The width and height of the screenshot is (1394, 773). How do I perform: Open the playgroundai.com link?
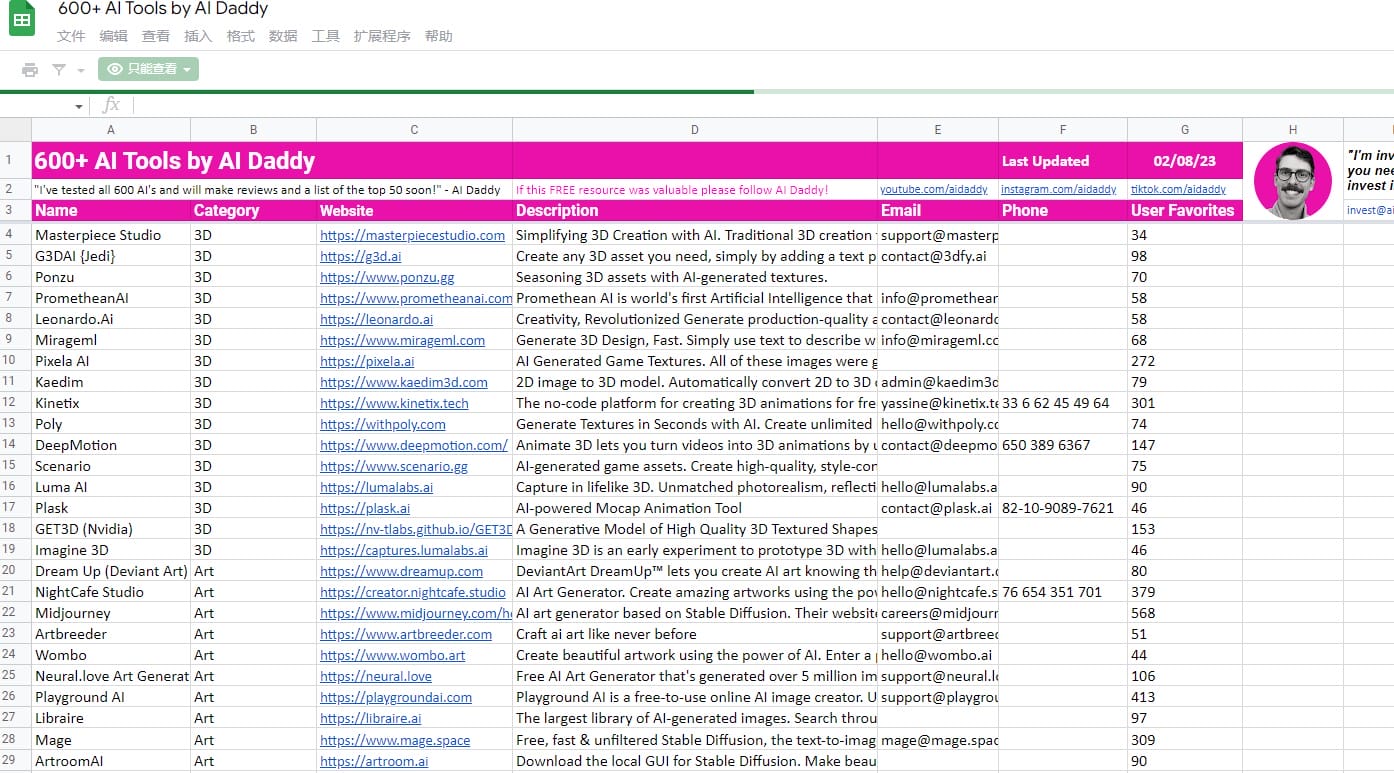click(396, 697)
